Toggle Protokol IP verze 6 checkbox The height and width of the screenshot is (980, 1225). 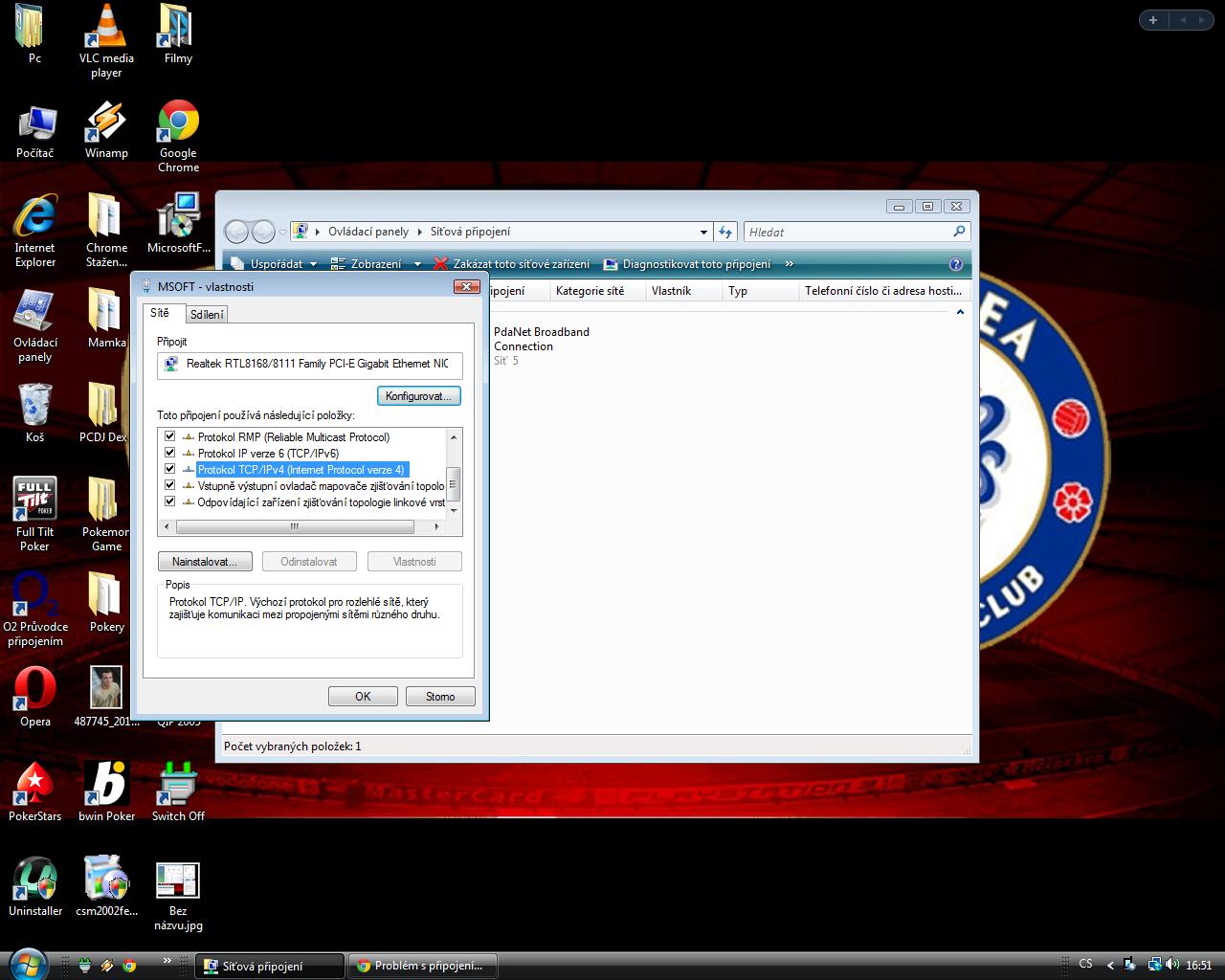pyautogui.click(x=170, y=453)
